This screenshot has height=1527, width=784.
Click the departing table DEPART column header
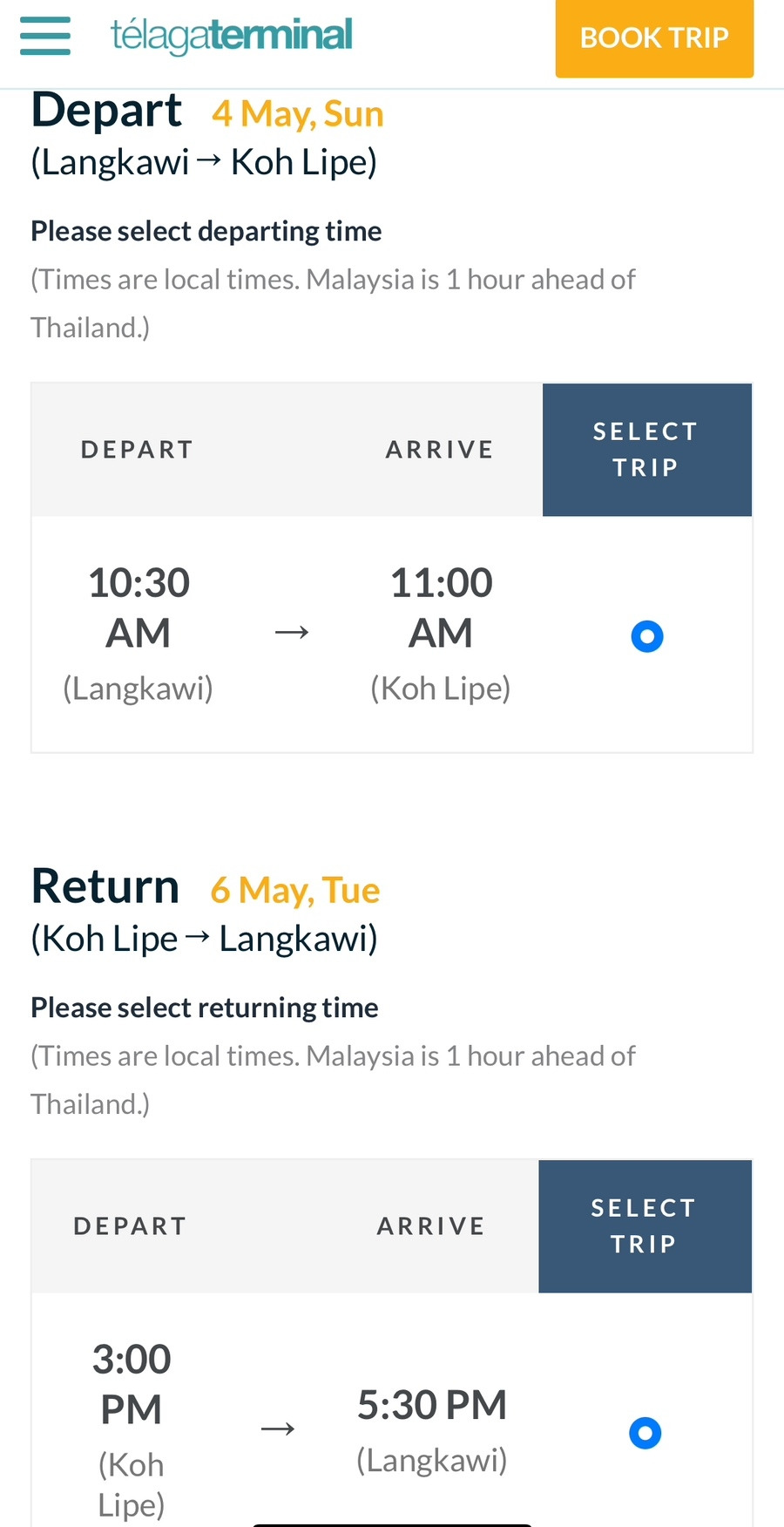[x=137, y=450]
